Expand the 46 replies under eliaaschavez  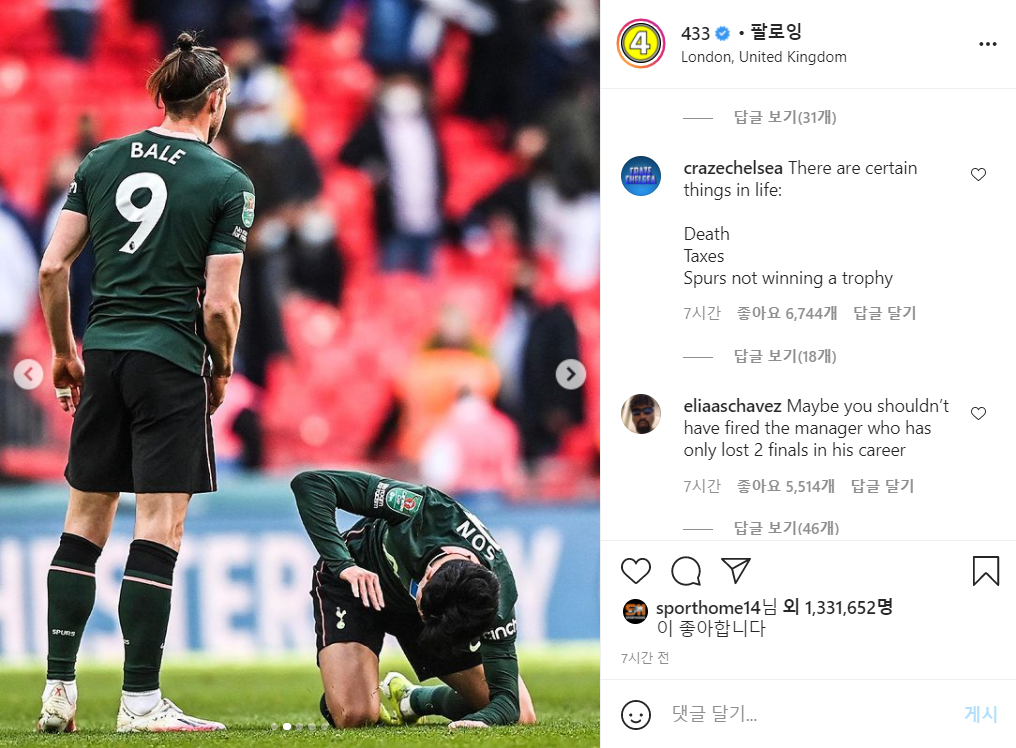click(x=786, y=528)
